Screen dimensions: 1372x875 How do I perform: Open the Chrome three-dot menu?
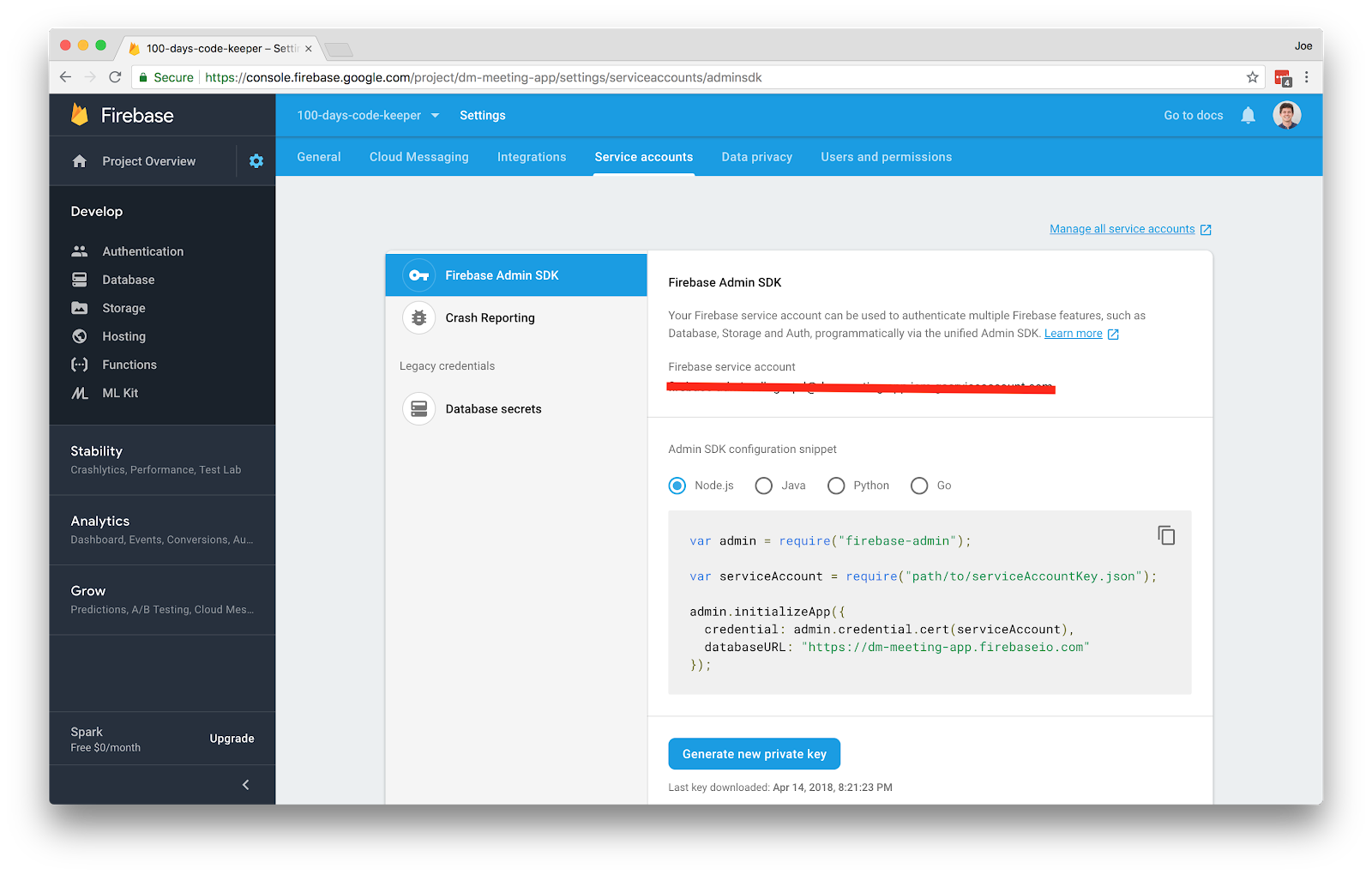click(x=1307, y=77)
